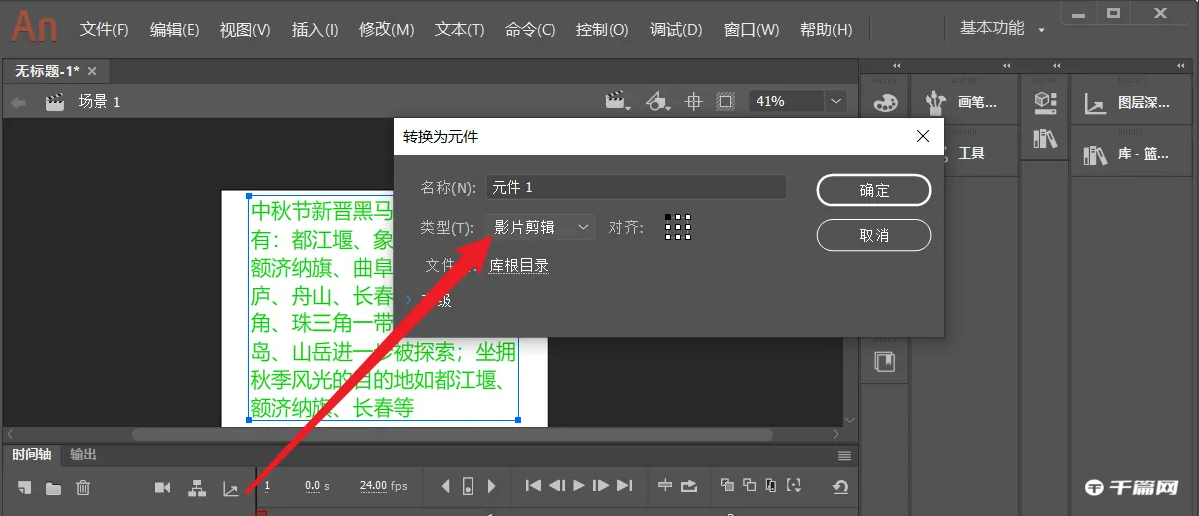Play the timeline animation
1199x516 pixels.
[579, 485]
